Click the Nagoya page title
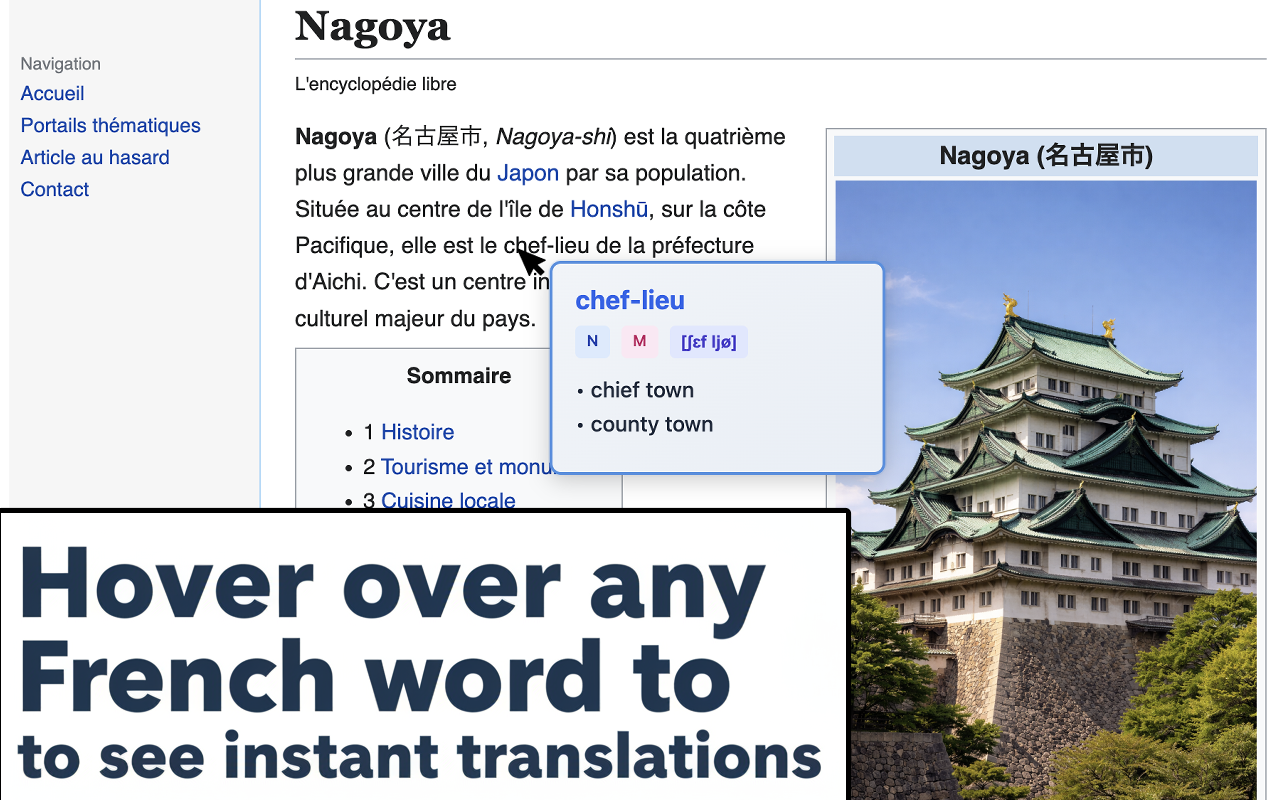This screenshot has height=800, width=1280. 373,28
